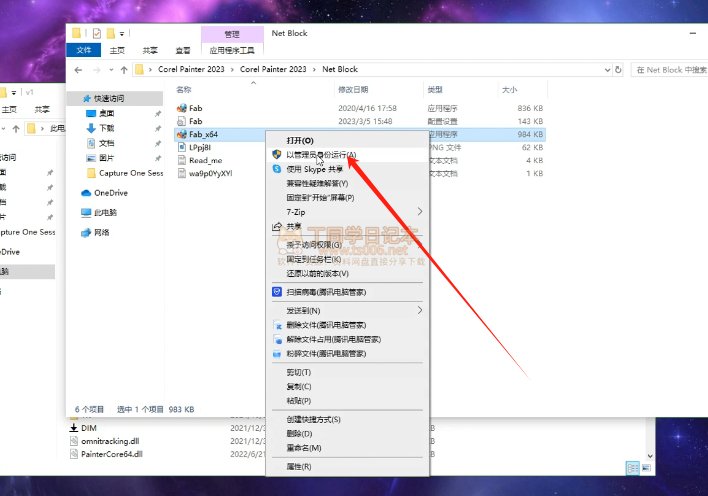The height and width of the screenshot is (496, 708).
Task: Click the new folder icon in quick access toolbar
Action: [x=110, y=33]
